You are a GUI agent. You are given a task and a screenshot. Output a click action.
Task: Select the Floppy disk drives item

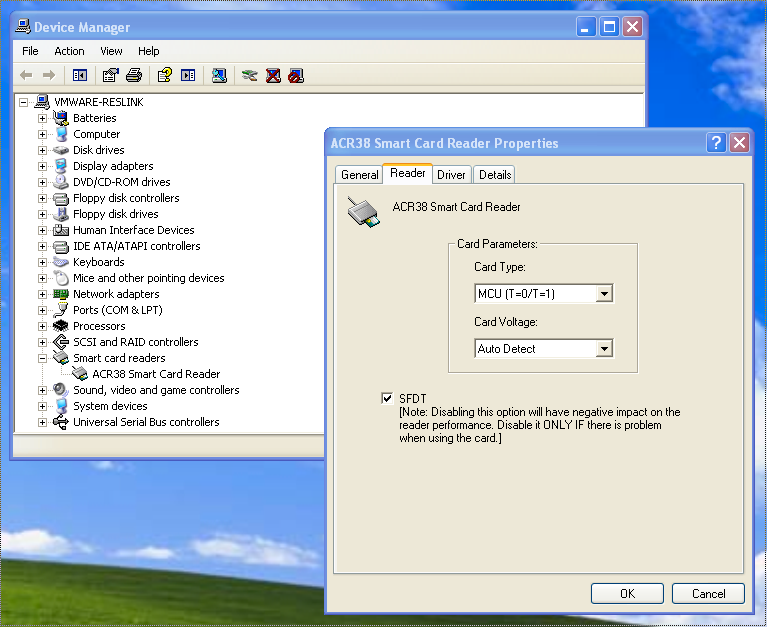tap(115, 214)
